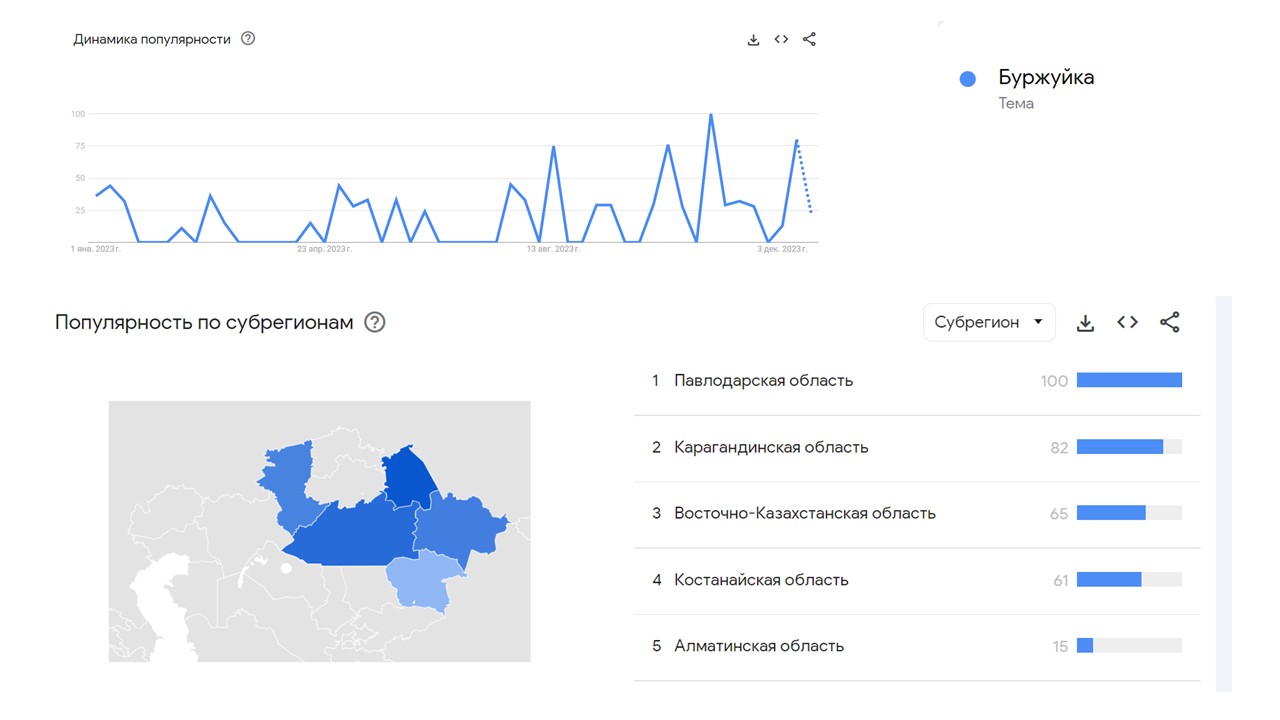Click Костанайская область entry
Screen dimensions: 1280x720
(x=761, y=580)
